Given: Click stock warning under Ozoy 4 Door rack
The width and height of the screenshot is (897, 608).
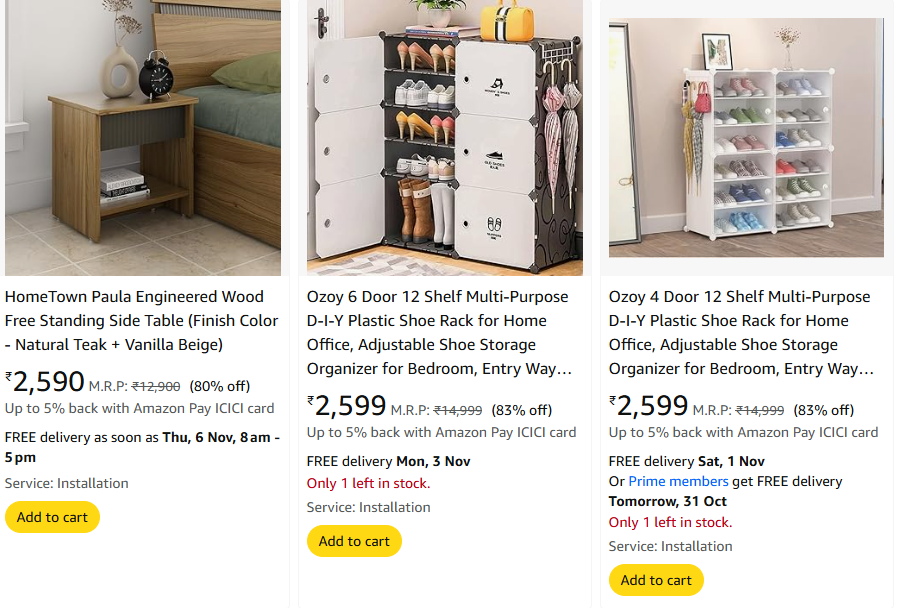Looking at the screenshot, I should coord(670,522).
